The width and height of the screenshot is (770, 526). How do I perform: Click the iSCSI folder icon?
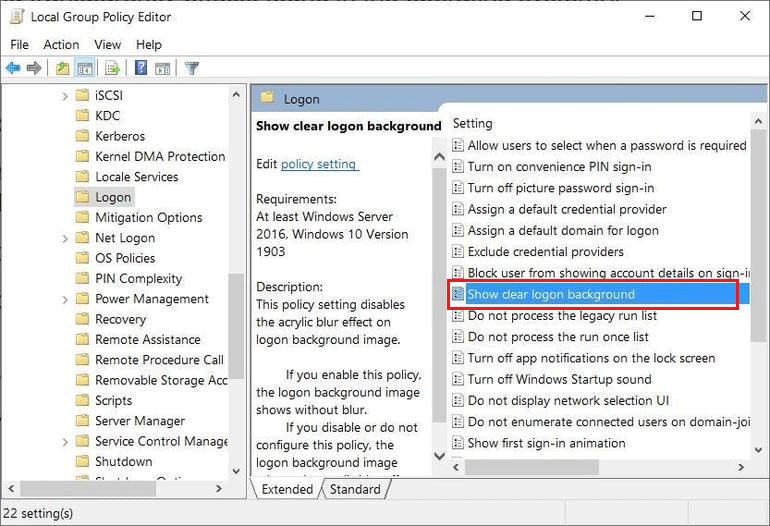pos(82,95)
